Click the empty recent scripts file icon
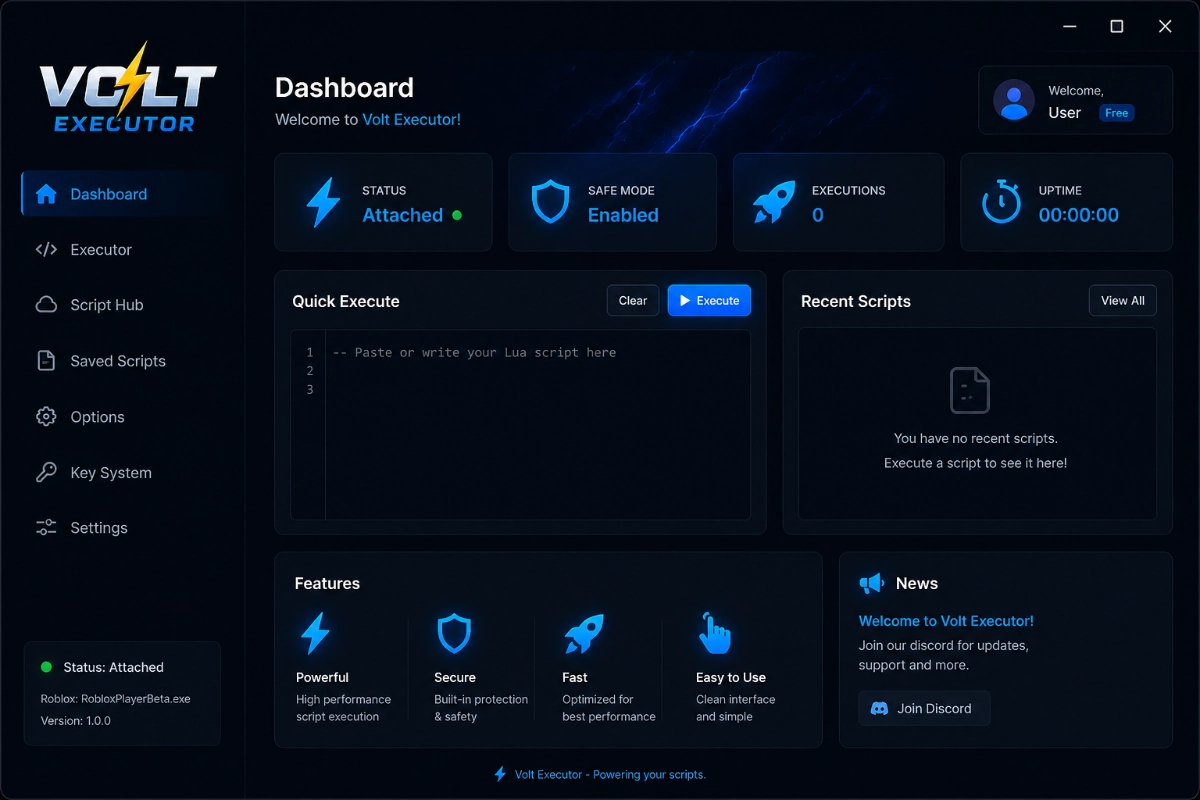This screenshot has height=800, width=1200. pyautogui.click(x=969, y=390)
